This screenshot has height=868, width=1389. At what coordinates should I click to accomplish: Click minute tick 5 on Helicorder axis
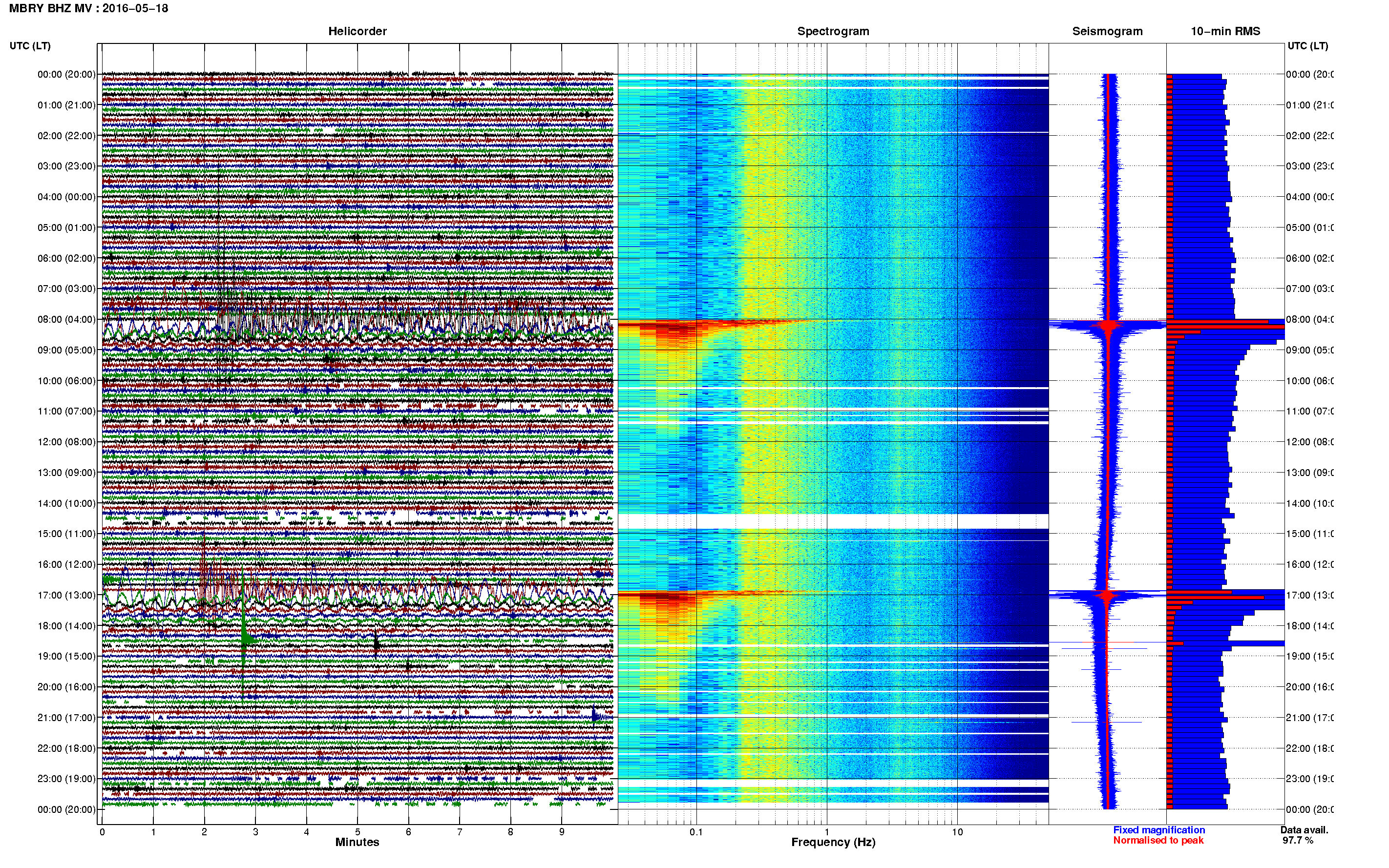pyautogui.click(x=357, y=832)
